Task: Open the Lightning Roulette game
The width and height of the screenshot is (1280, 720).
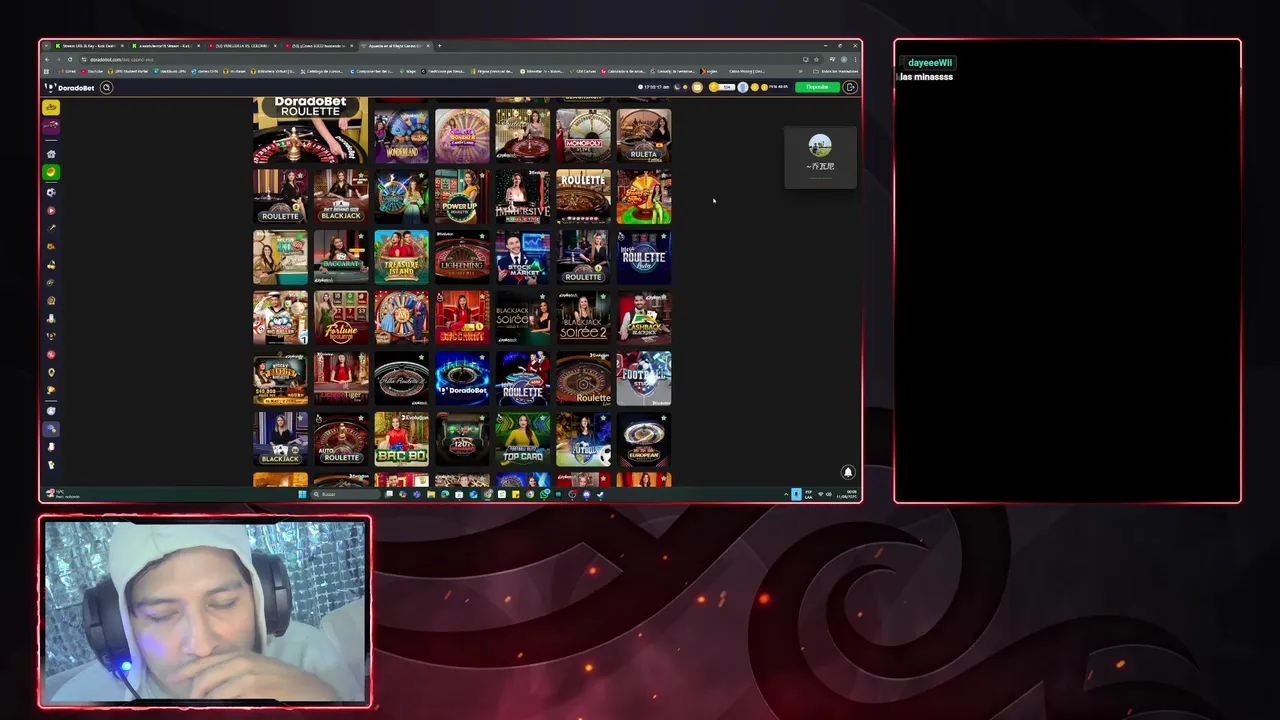Action: 462,257
